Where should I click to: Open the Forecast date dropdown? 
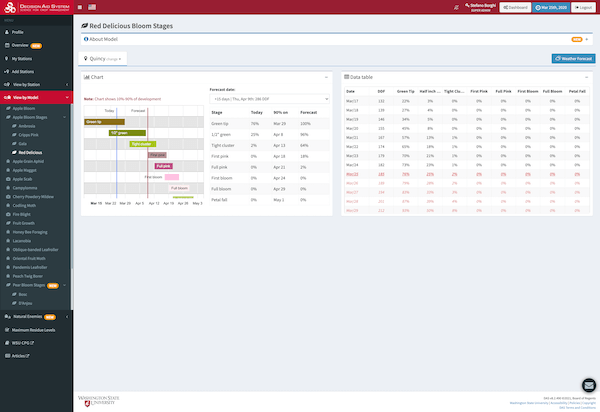point(270,99)
